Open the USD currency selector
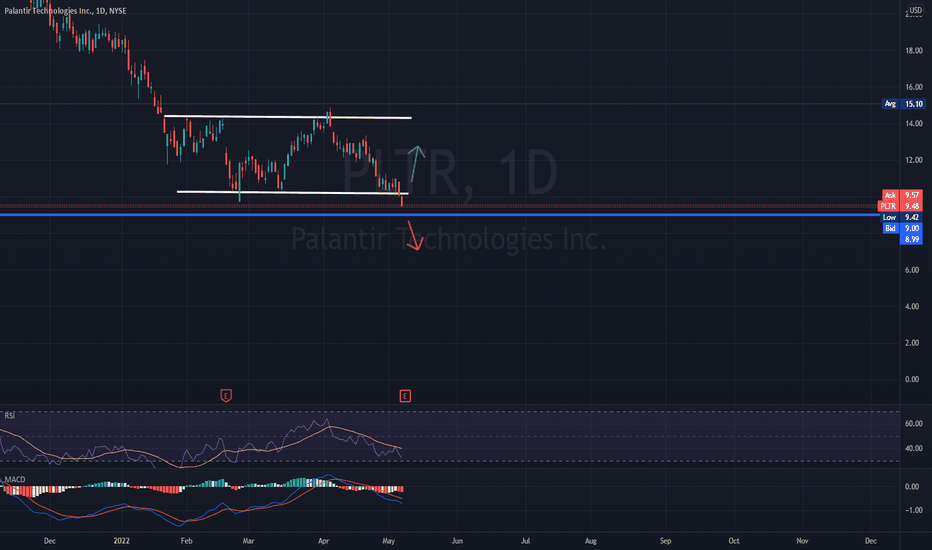The width and height of the screenshot is (932, 550). (x=915, y=10)
